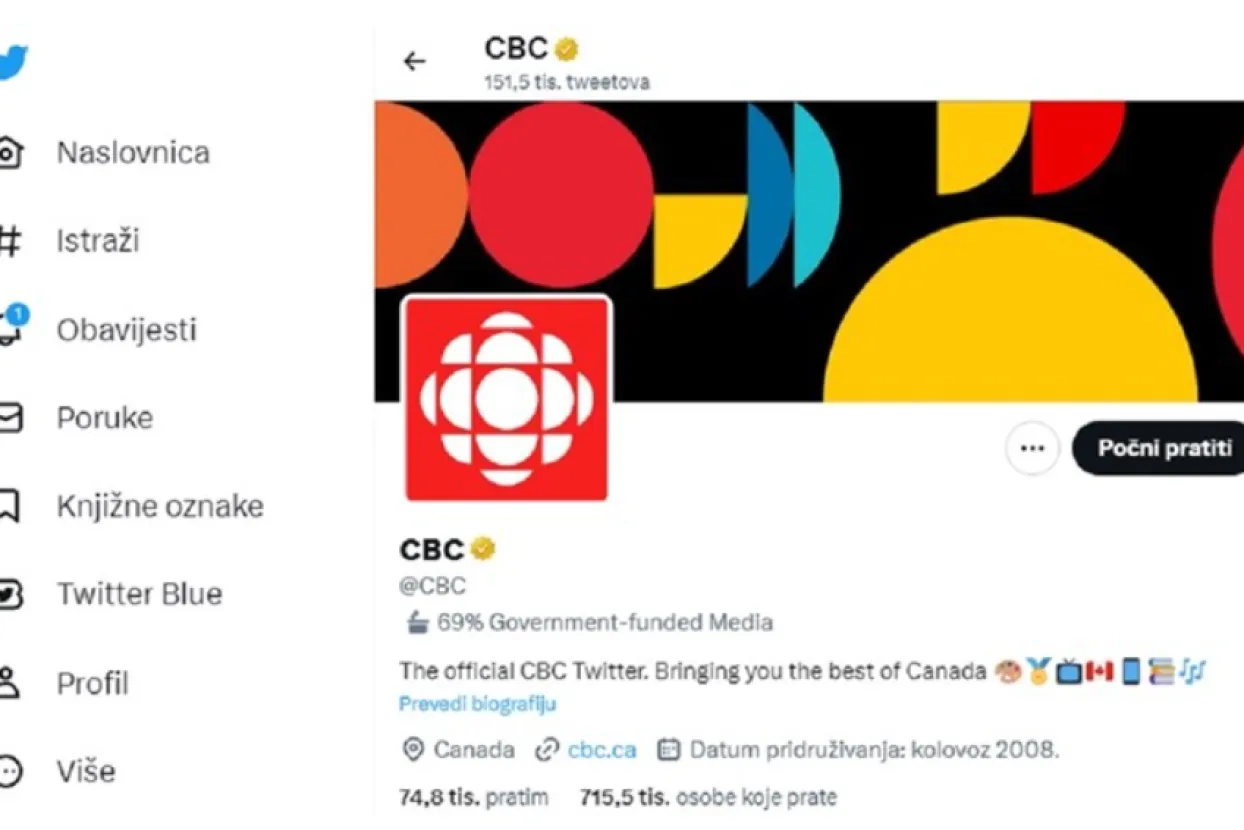Click the Twitter Blue icon

coord(10,594)
